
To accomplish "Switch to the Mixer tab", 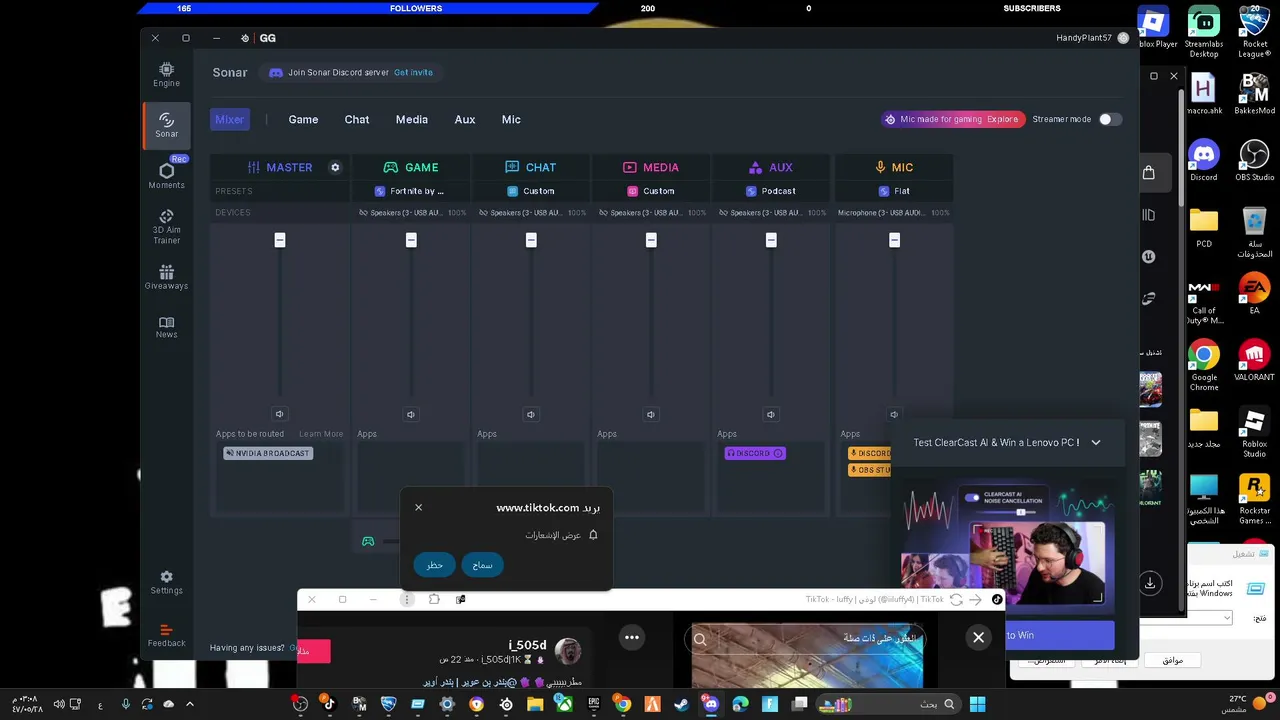I will [229, 119].
